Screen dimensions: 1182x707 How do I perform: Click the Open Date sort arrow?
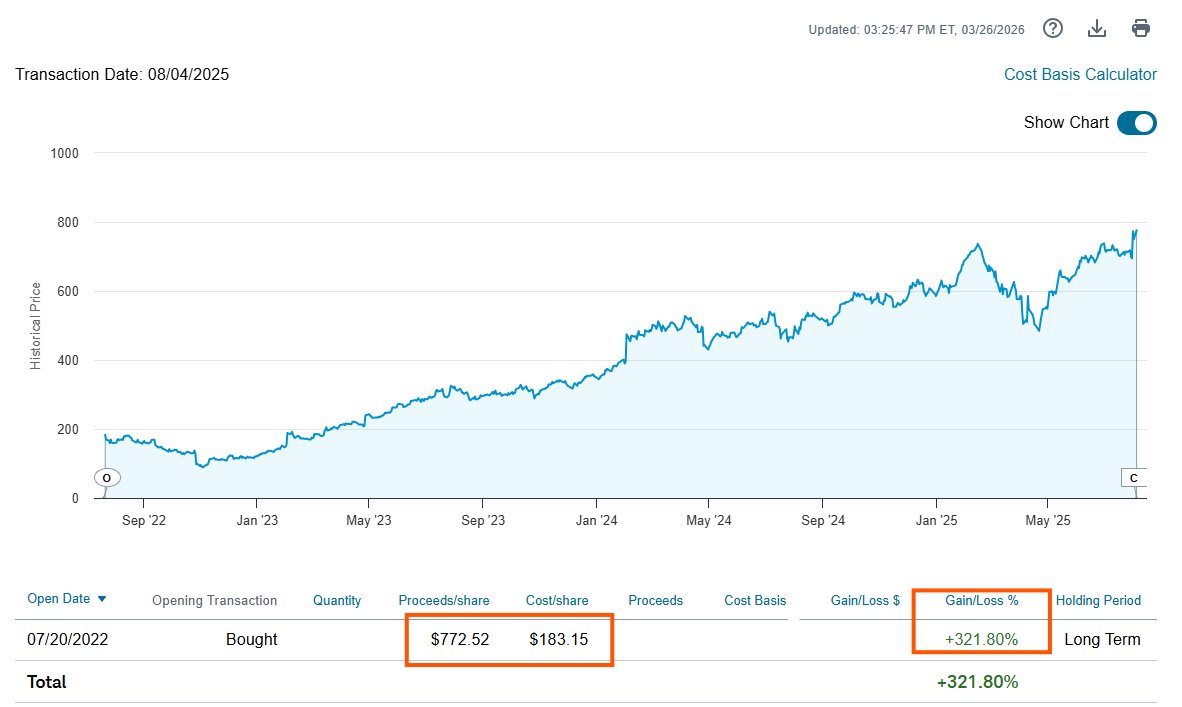[102, 598]
